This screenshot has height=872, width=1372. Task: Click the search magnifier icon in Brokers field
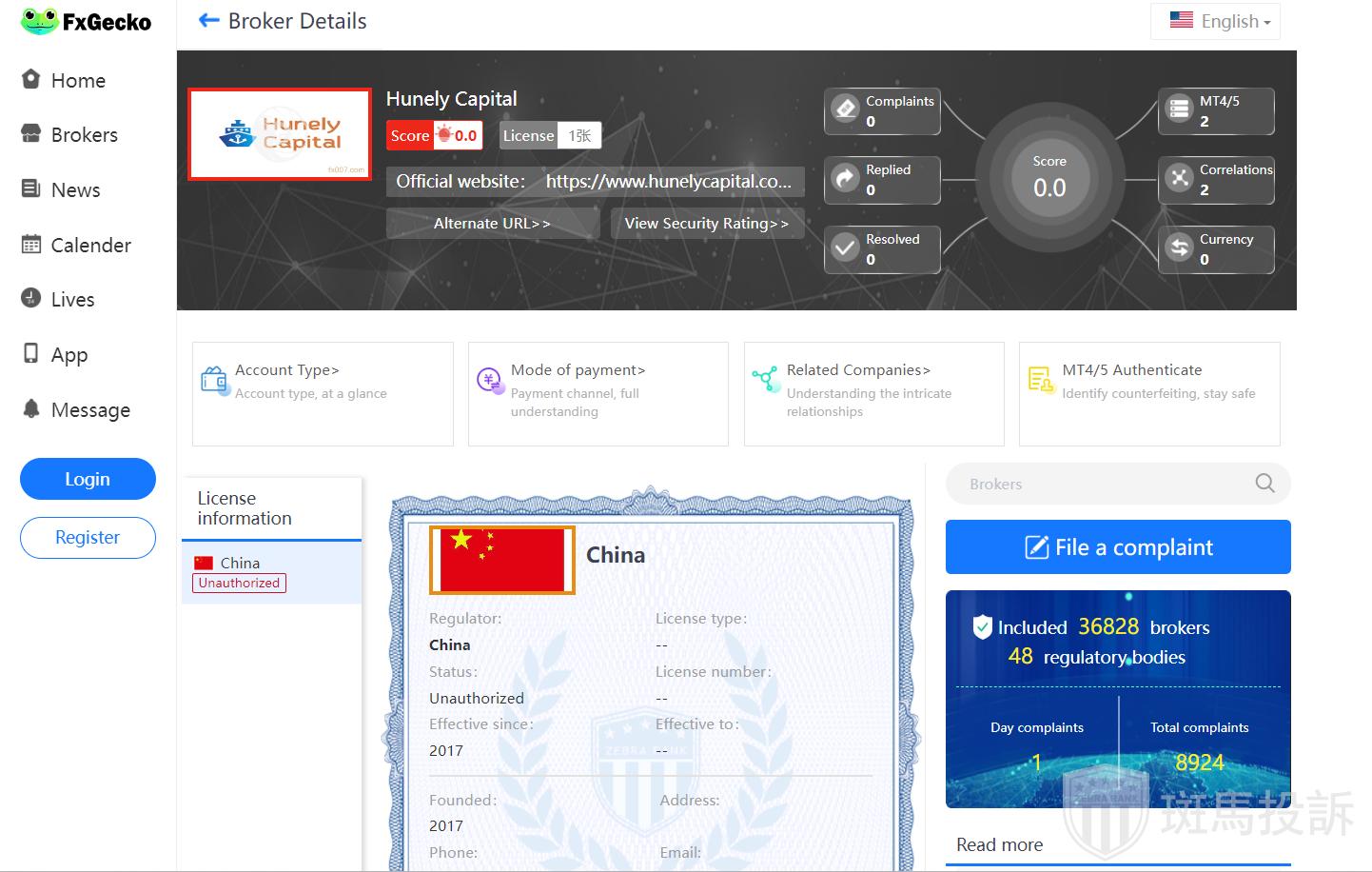(x=1264, y=484)
